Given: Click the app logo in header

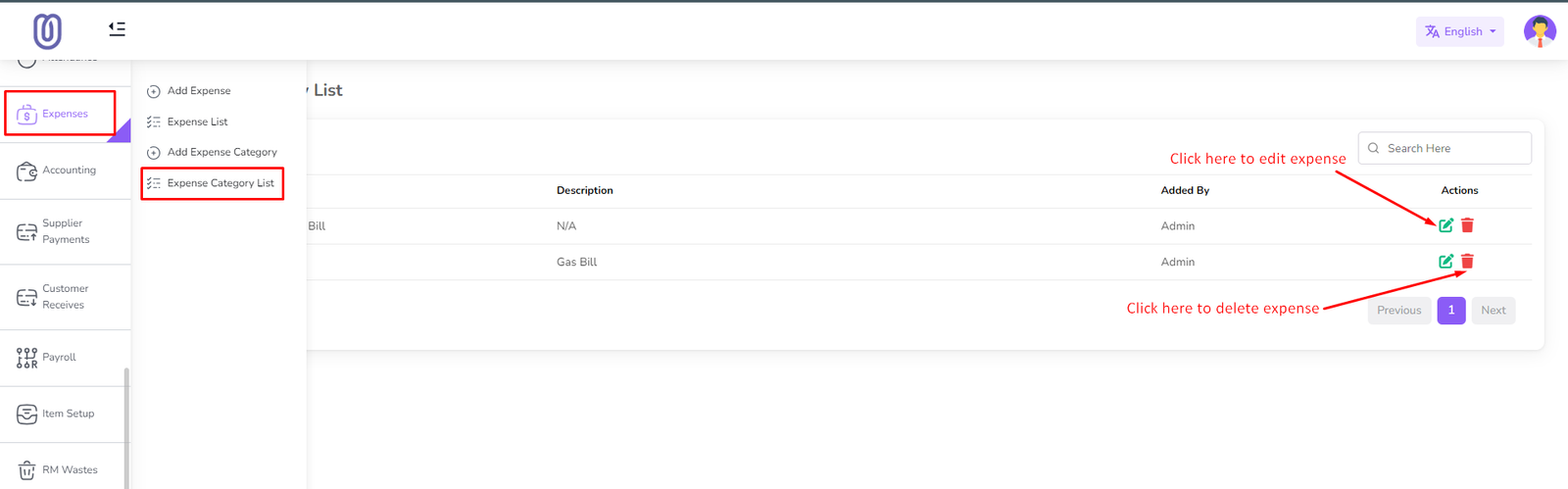Looking at the screenshot, I should [x=47, y=31].
